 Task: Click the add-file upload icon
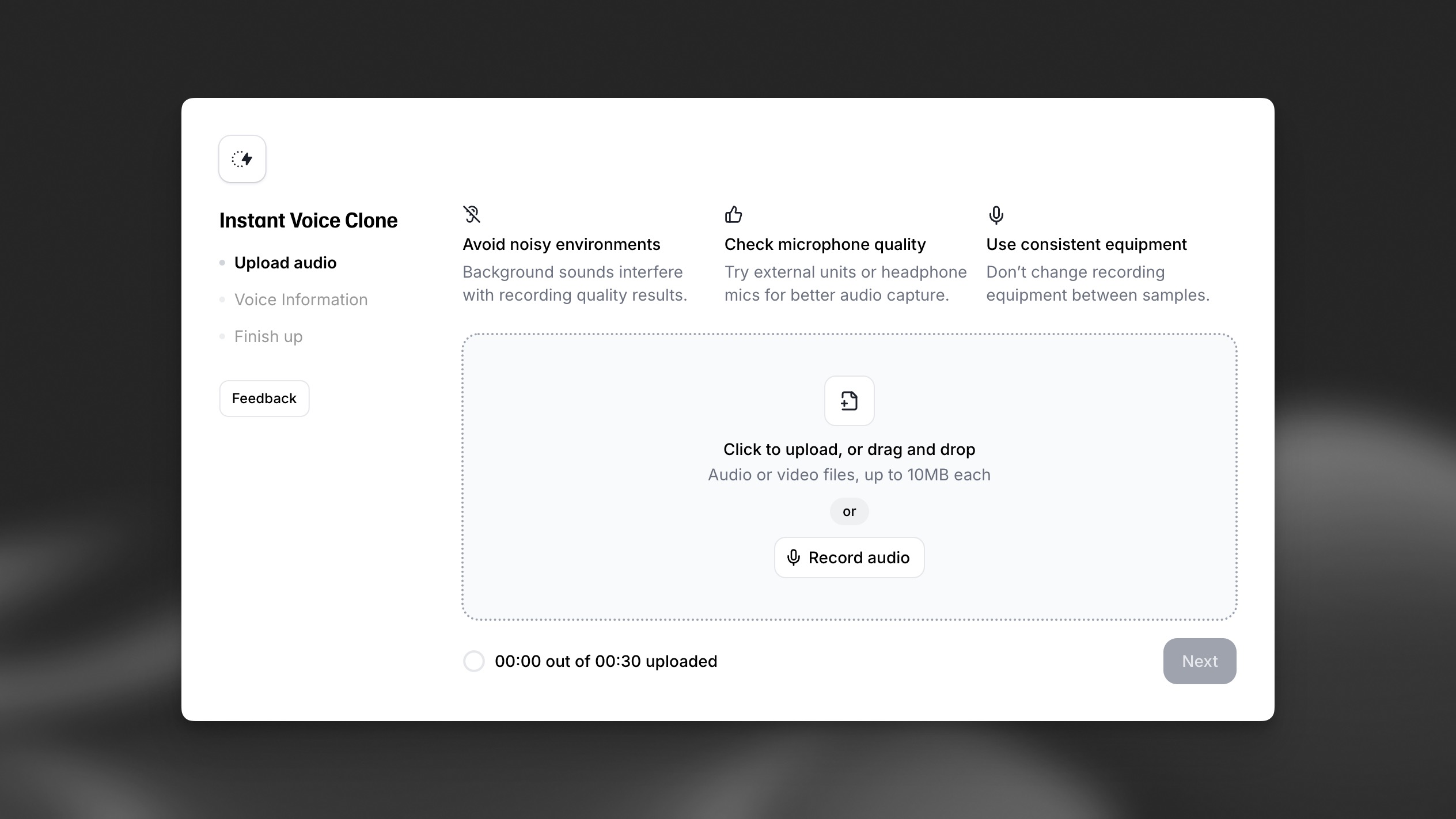click(x=849, y=401)
